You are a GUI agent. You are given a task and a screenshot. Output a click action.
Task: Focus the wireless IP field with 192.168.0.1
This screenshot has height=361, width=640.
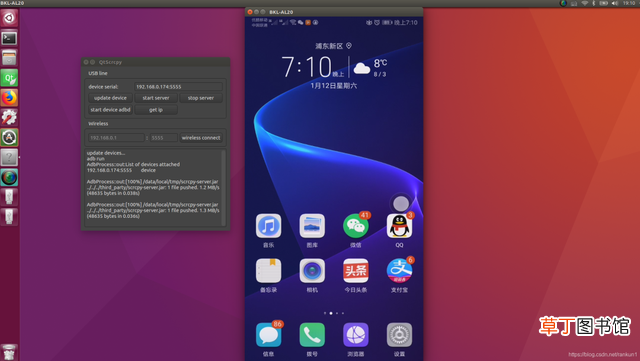click(116, 138)
